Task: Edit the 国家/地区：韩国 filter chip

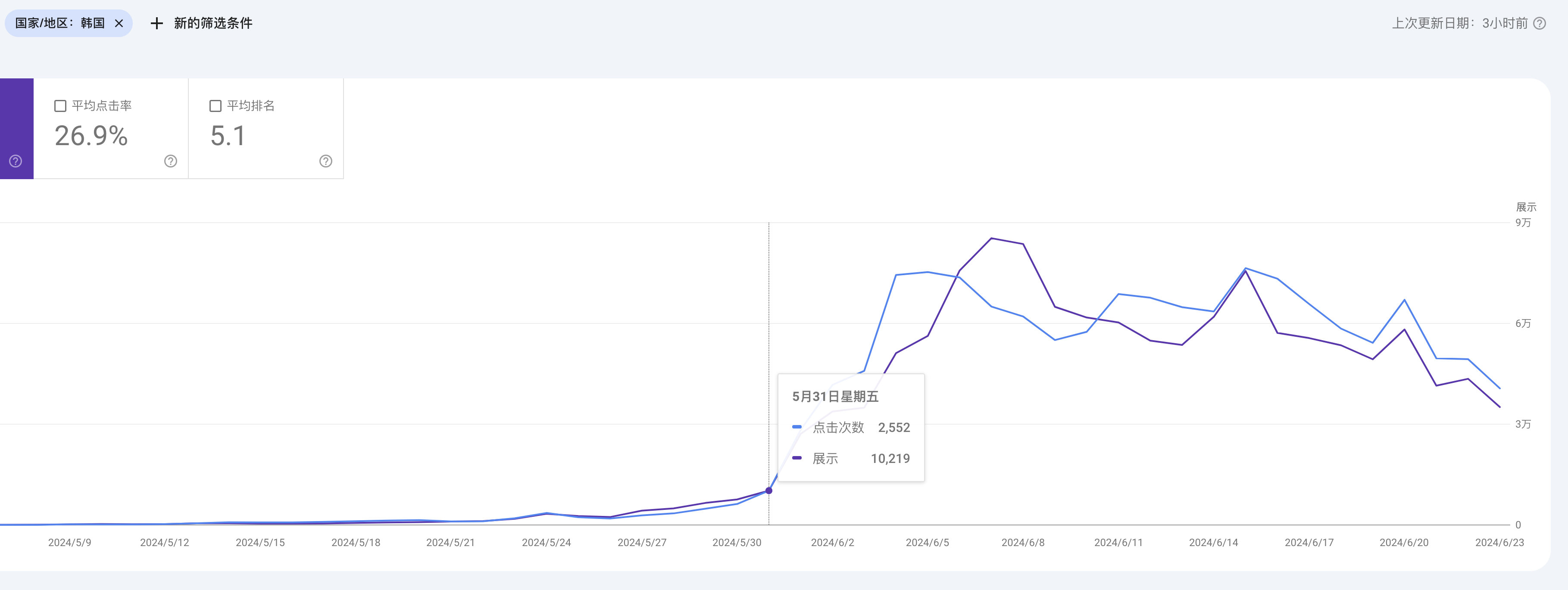Action: (x=59, y=23)
